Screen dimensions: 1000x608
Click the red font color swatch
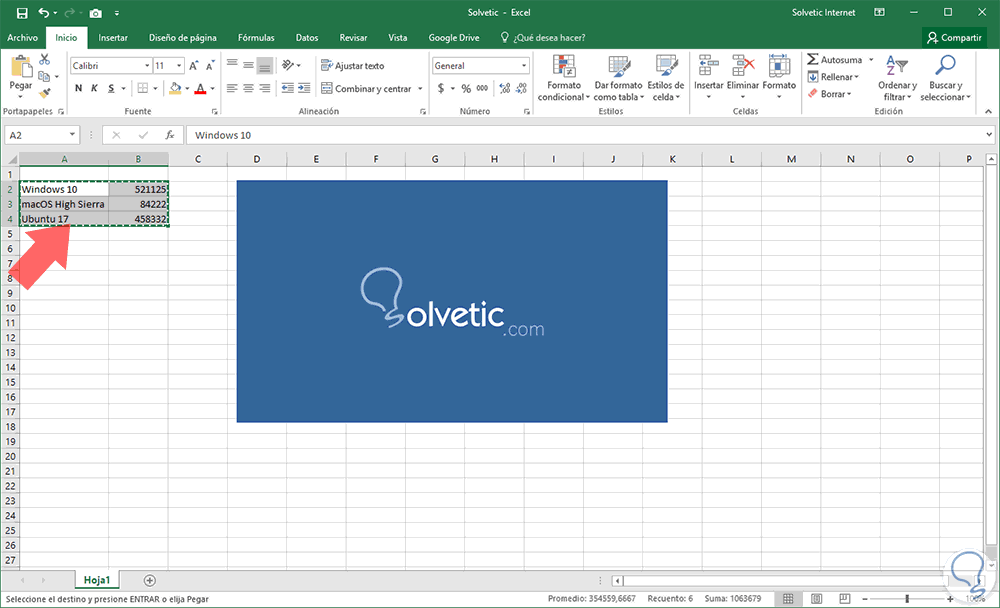tap(200, 89)
